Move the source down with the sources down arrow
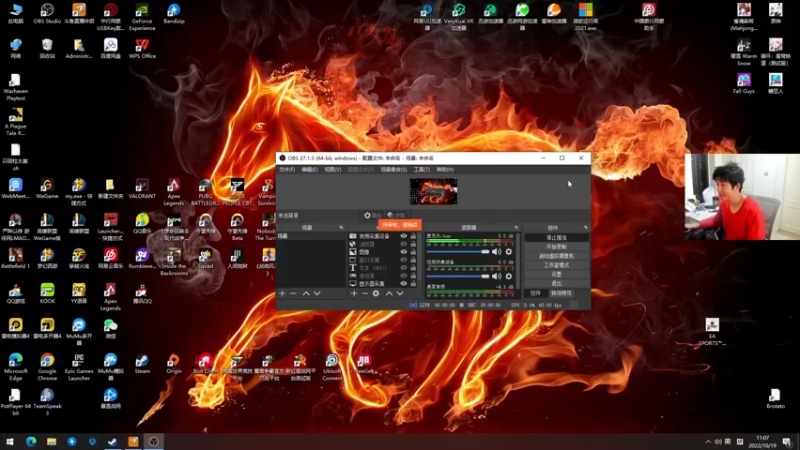This screenshot has width=800, height=450. (x=400, y=293)
